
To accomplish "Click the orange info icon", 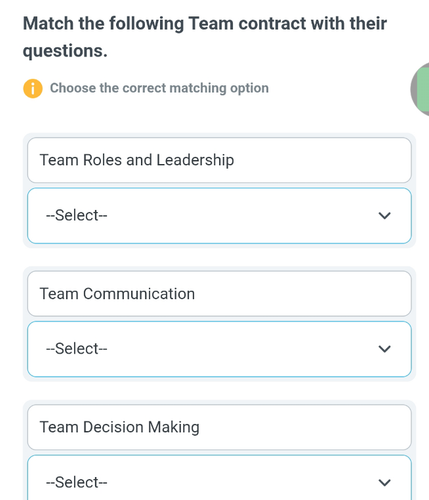I will click(33, 89).
